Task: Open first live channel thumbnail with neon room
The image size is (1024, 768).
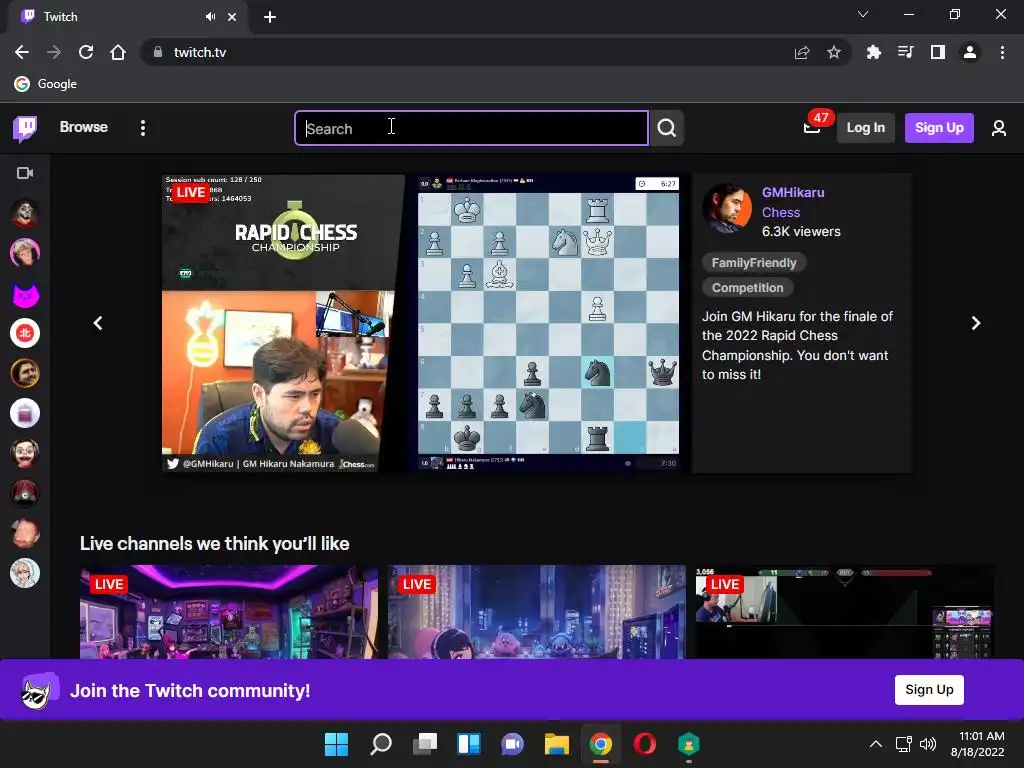Action: point(229,612)
